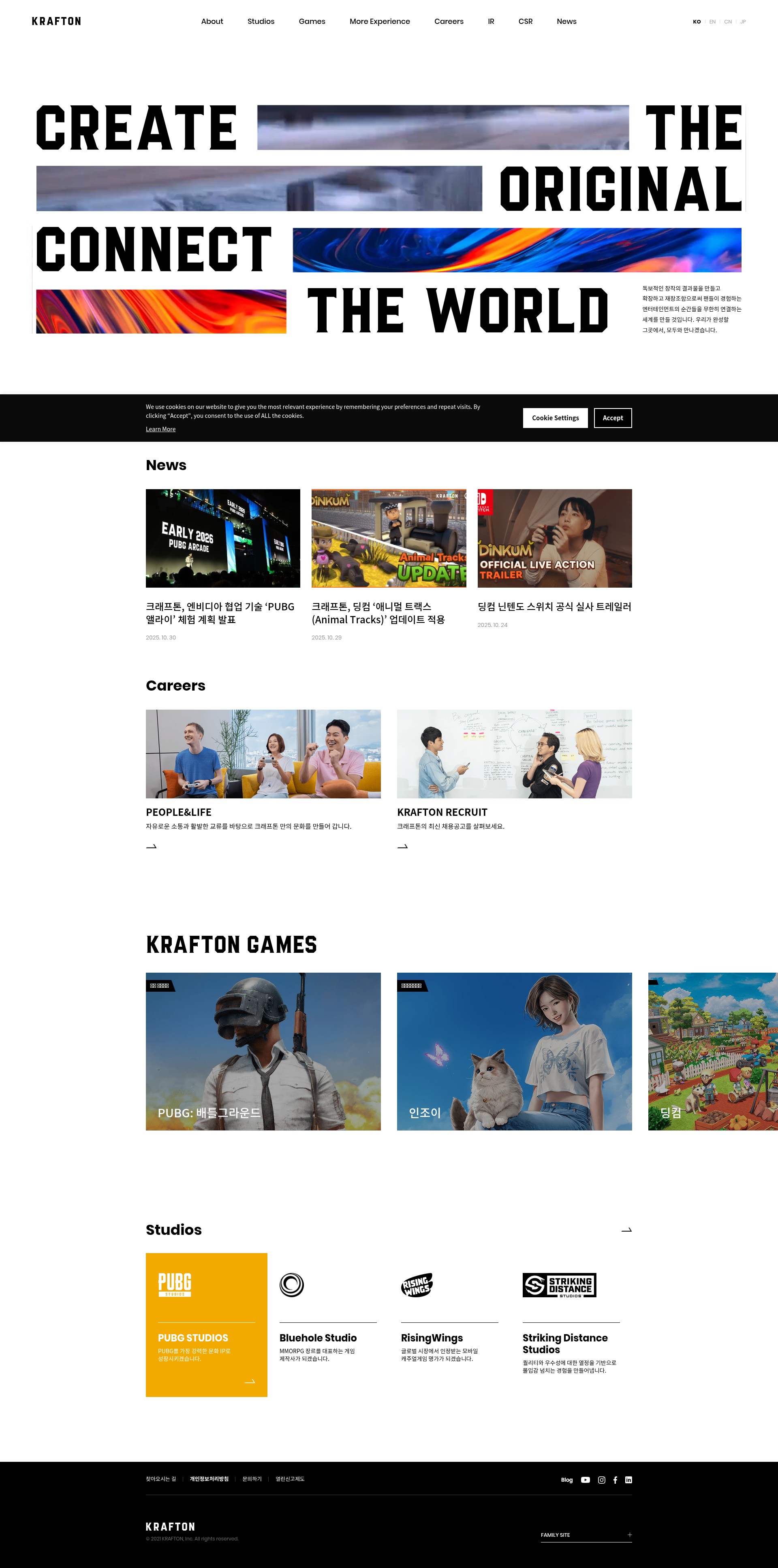This screenshot has height=1568, width=778.
Task: Click the KRAFTON logo in footer
Action: [171, 1527]
